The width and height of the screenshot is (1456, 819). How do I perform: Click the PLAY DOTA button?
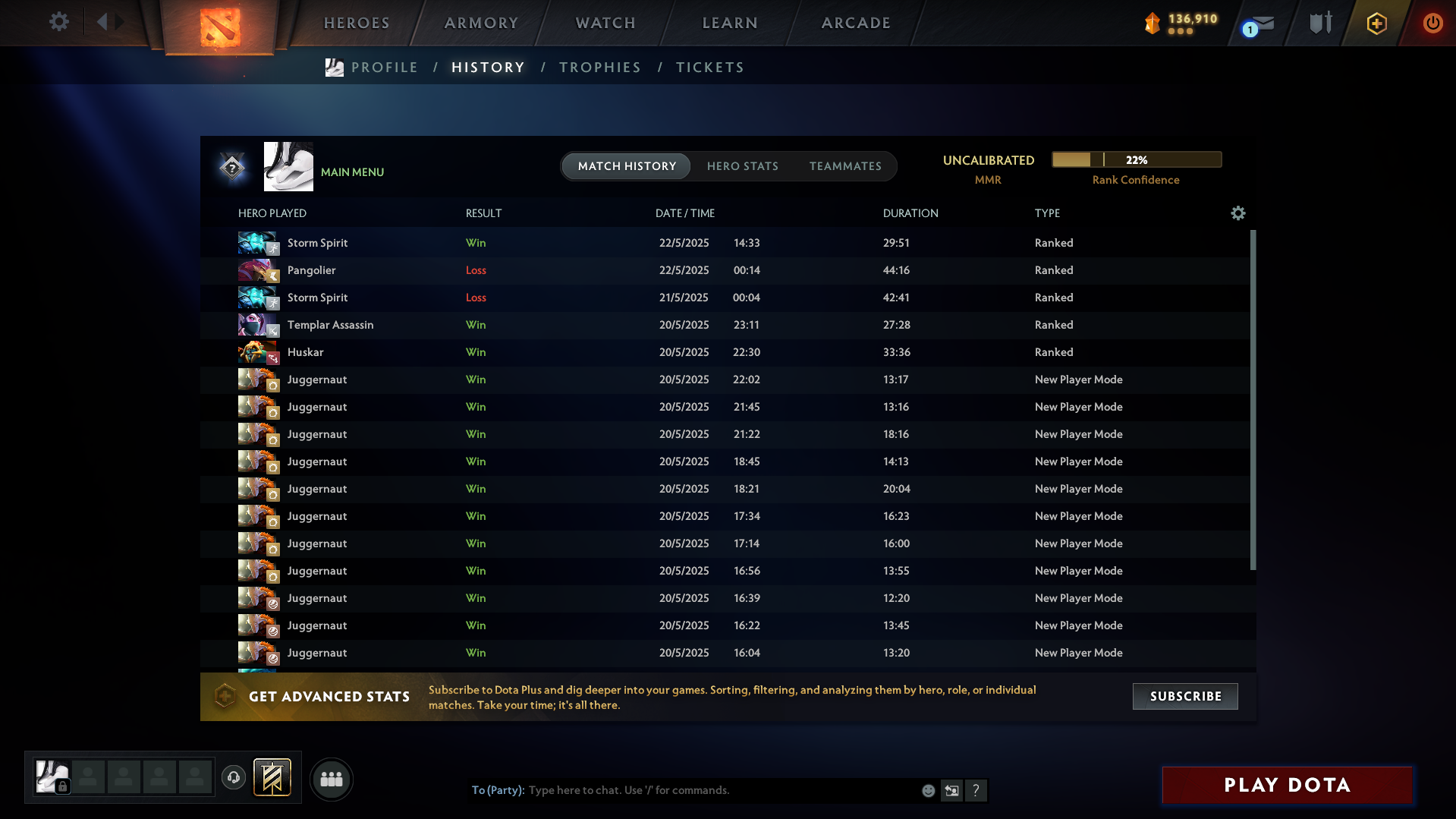1288,785
